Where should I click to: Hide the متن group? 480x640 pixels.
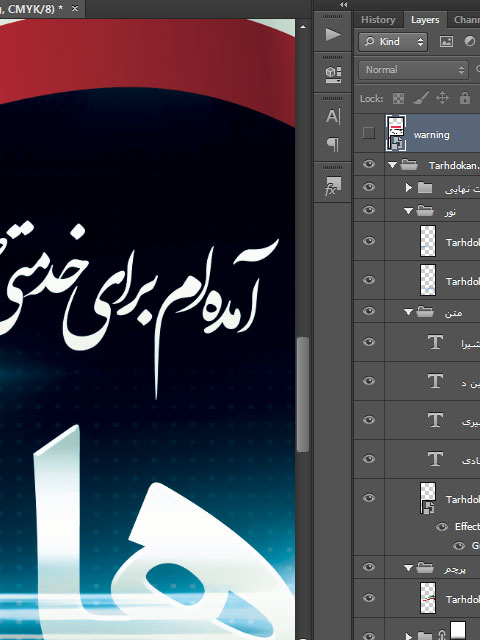click(x=369, y=311)
